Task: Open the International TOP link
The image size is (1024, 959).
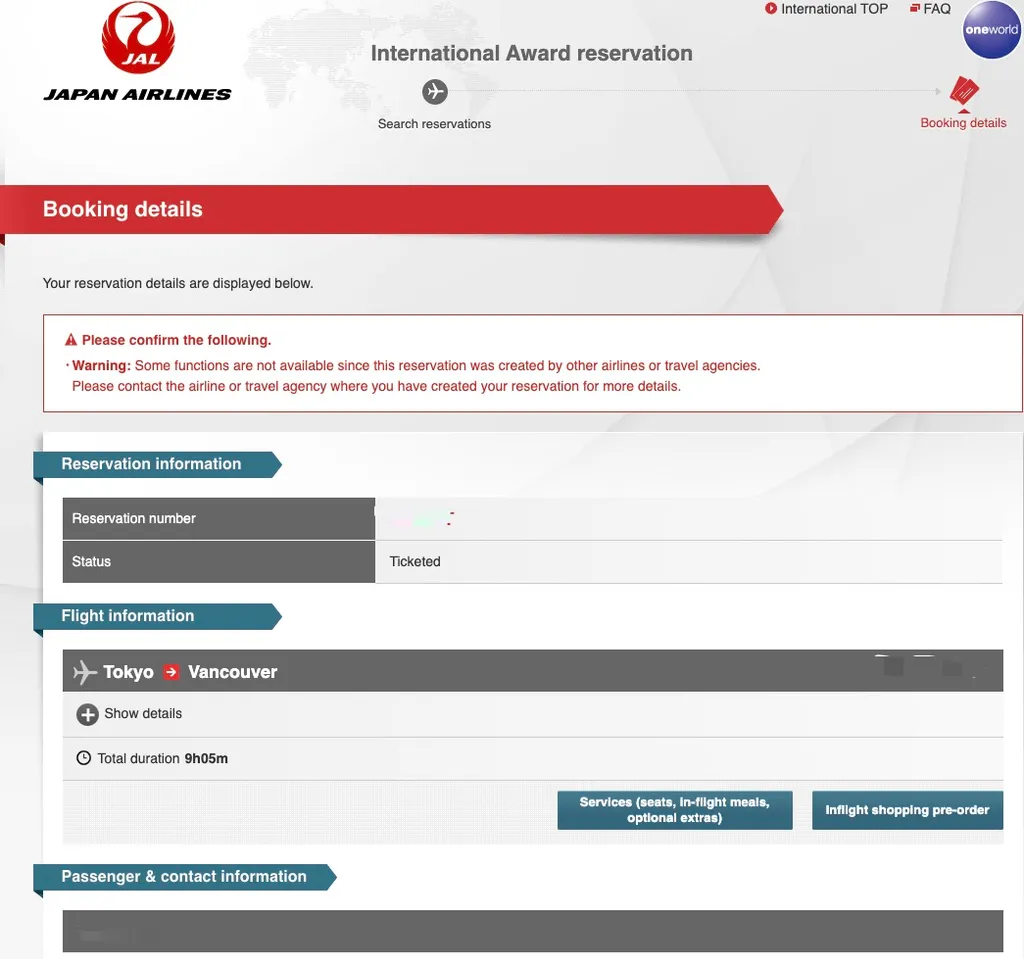Action: [x=834, y=8]
